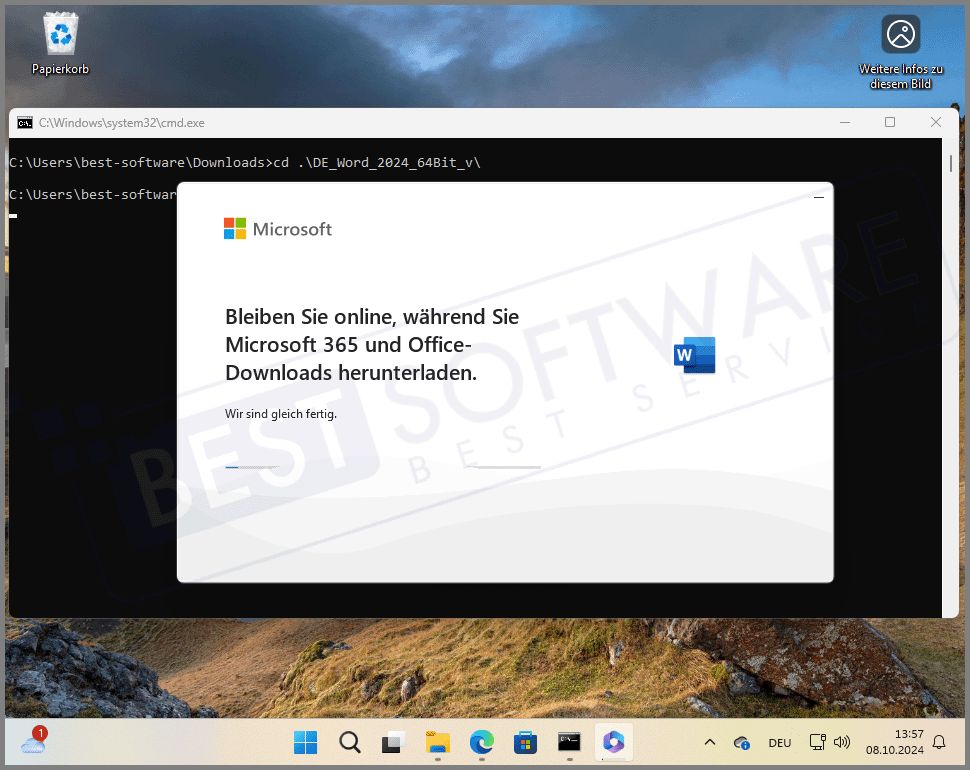Maximize the cmd.exe window
Image resolution: width=970 pixels, height=770 pixels.
coord(890,122)
